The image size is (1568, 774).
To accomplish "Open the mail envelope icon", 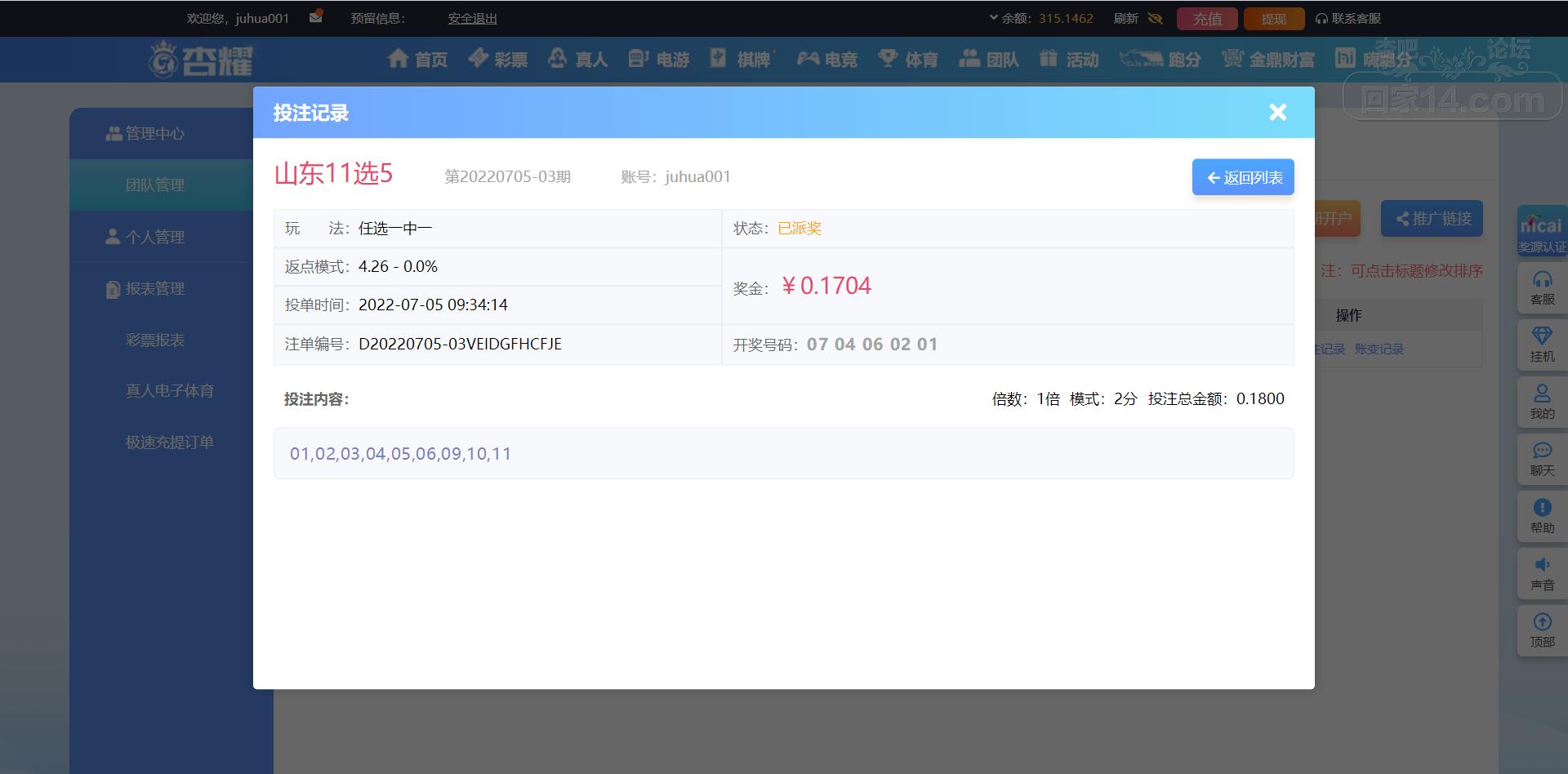I will click(x=316, y=17).
